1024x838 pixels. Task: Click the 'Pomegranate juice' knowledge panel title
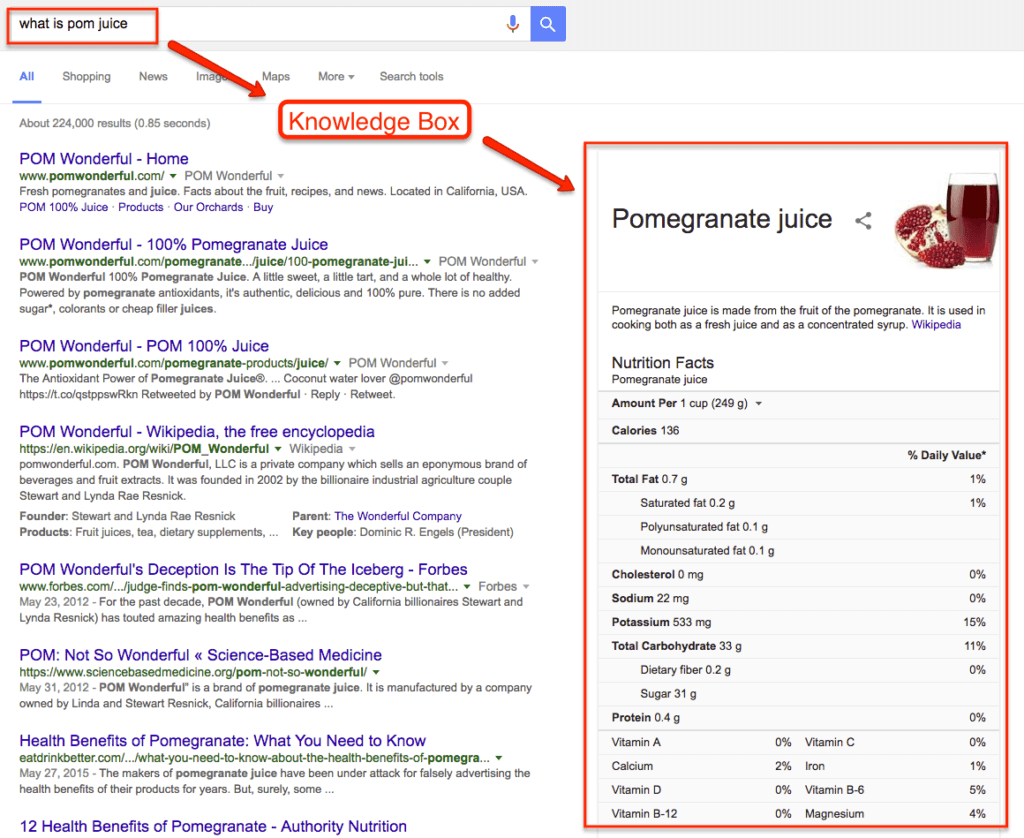tap(722, 219)
